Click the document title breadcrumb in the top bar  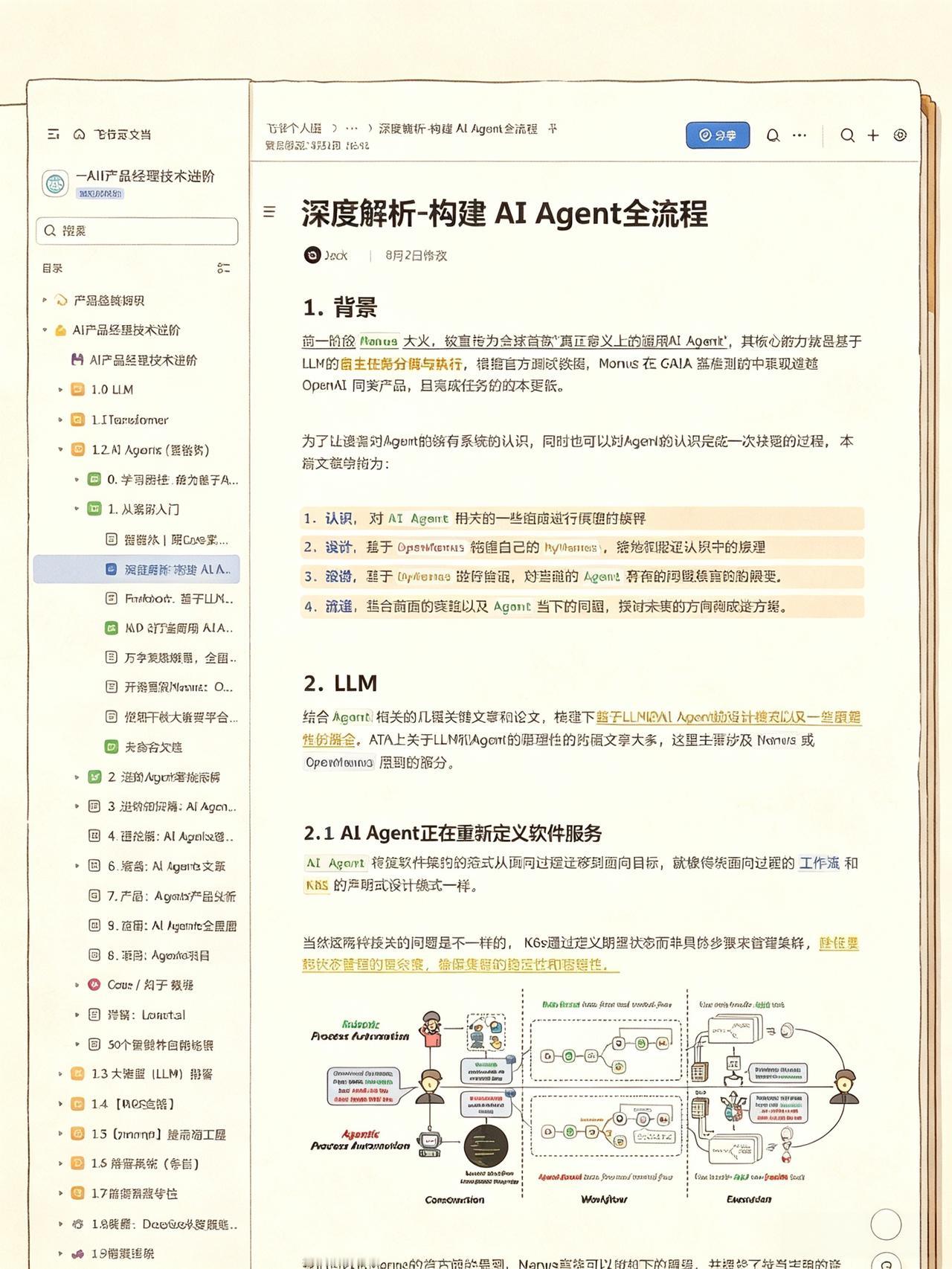(x=458, y=129)
